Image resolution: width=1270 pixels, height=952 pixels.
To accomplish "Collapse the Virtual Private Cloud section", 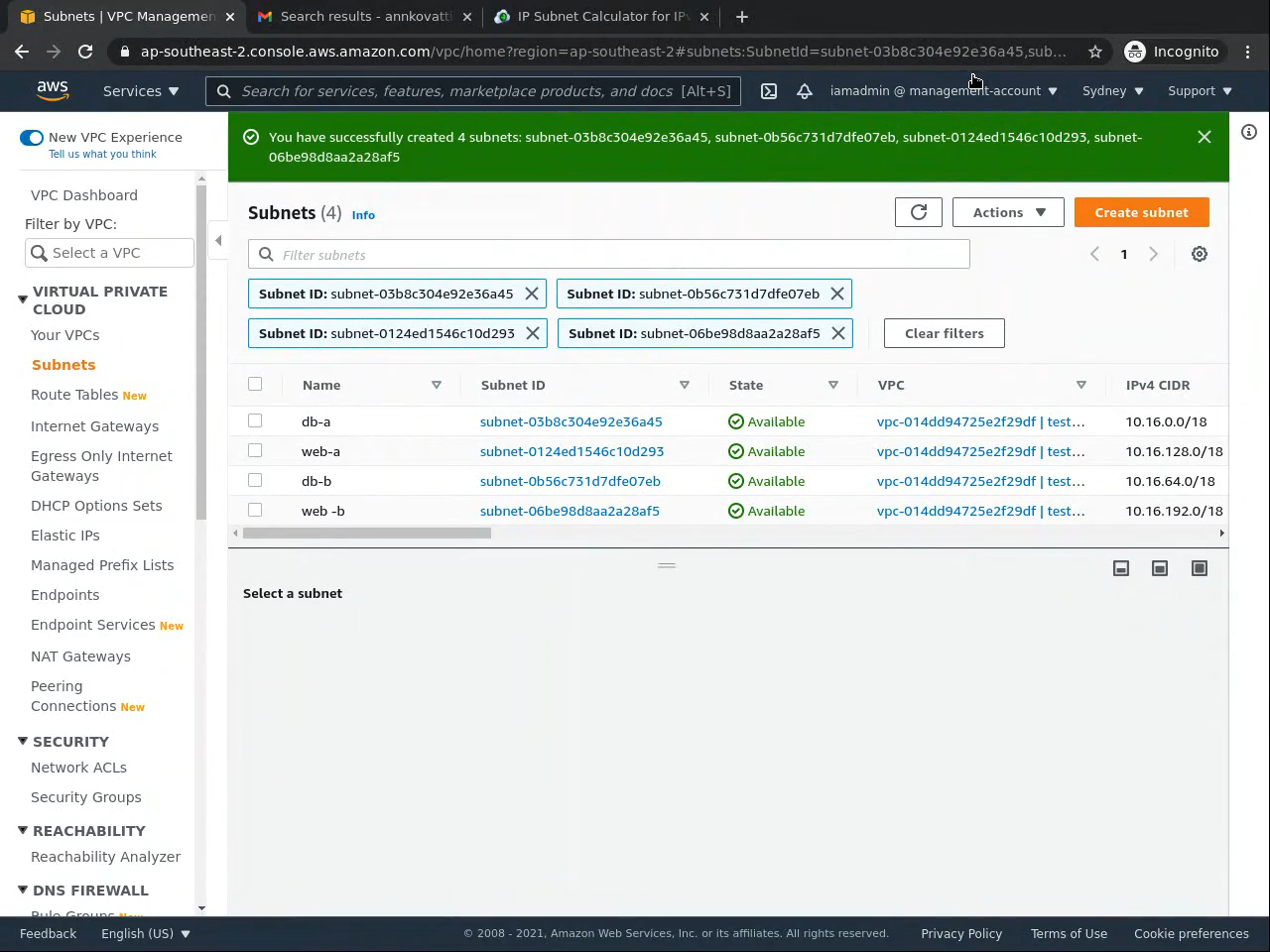I will (23, 298).
